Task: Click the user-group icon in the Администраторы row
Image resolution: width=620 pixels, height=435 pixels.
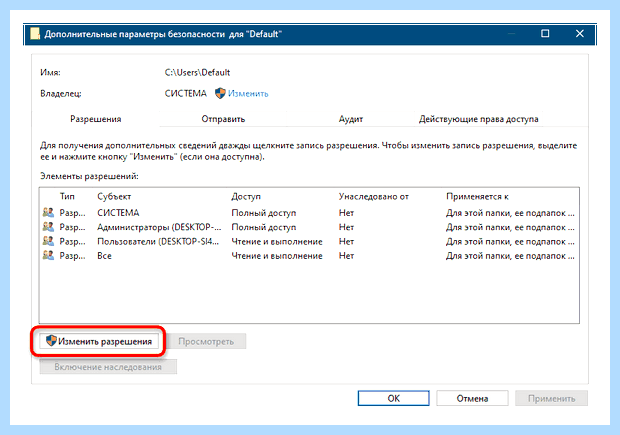Action: coord(48,227)
